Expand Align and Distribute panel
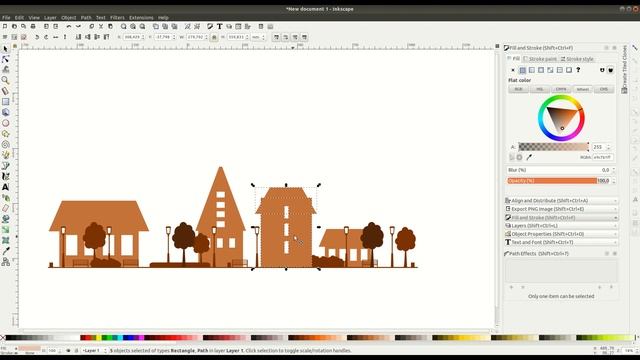The image size is (640, 360). click(x=561, y=201)
